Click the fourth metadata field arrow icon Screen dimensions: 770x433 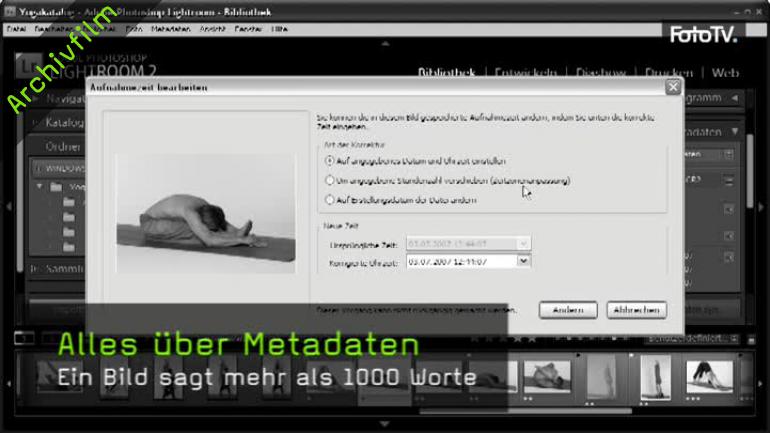(x=729, y=236)
